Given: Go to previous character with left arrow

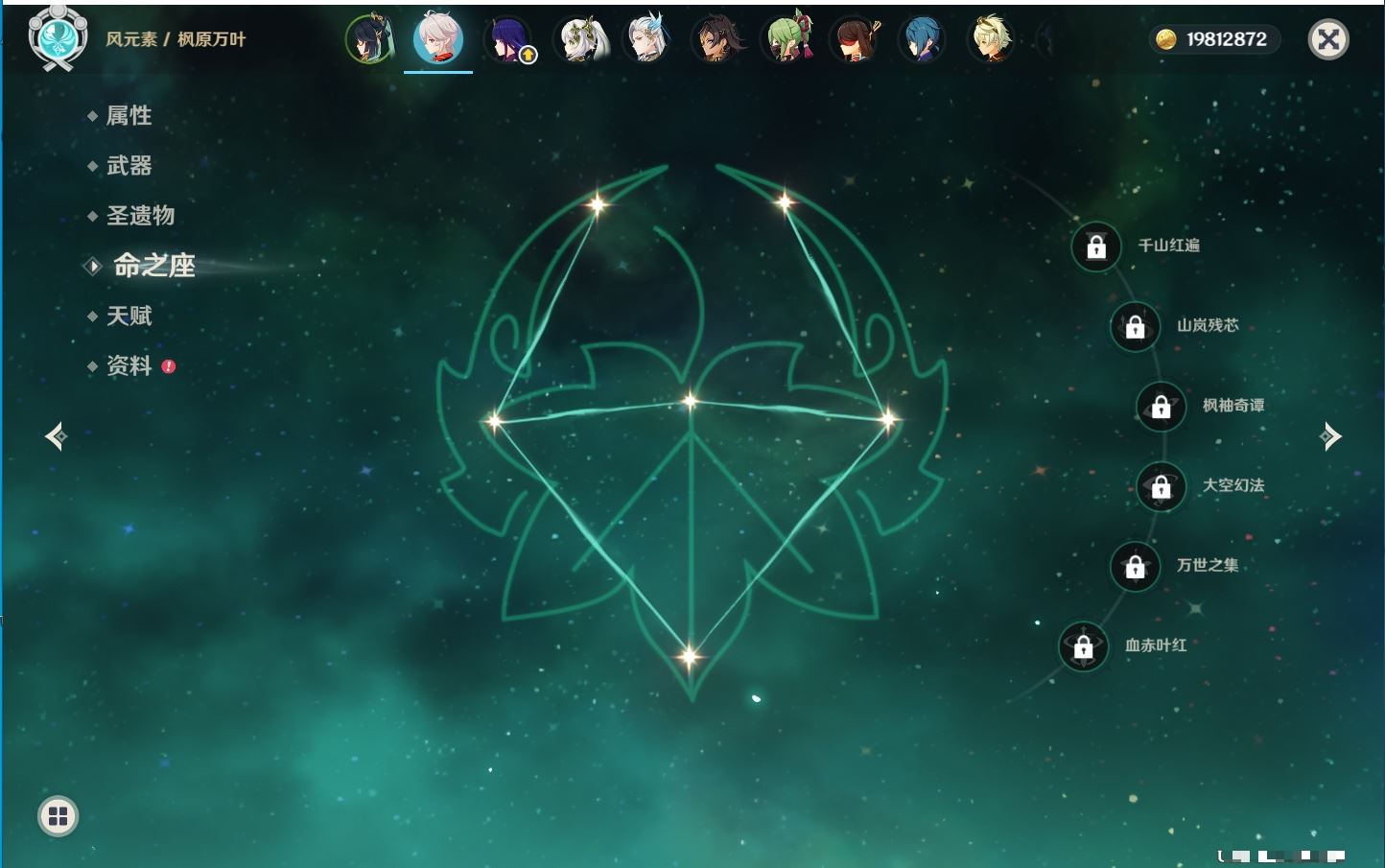Looking at the screenshot, I should click(56, 436).
